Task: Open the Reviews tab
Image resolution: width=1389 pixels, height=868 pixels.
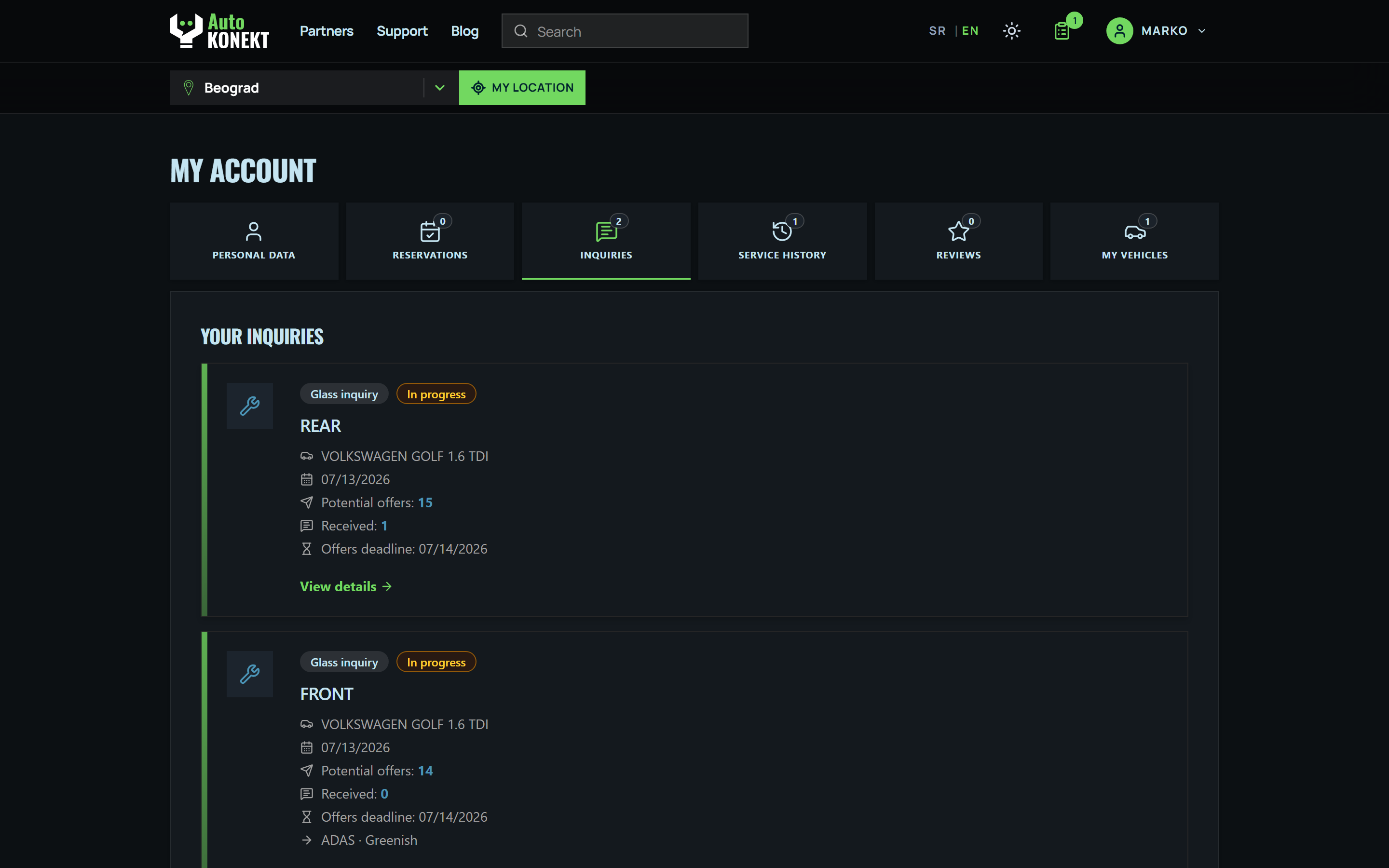Action: 958,241
